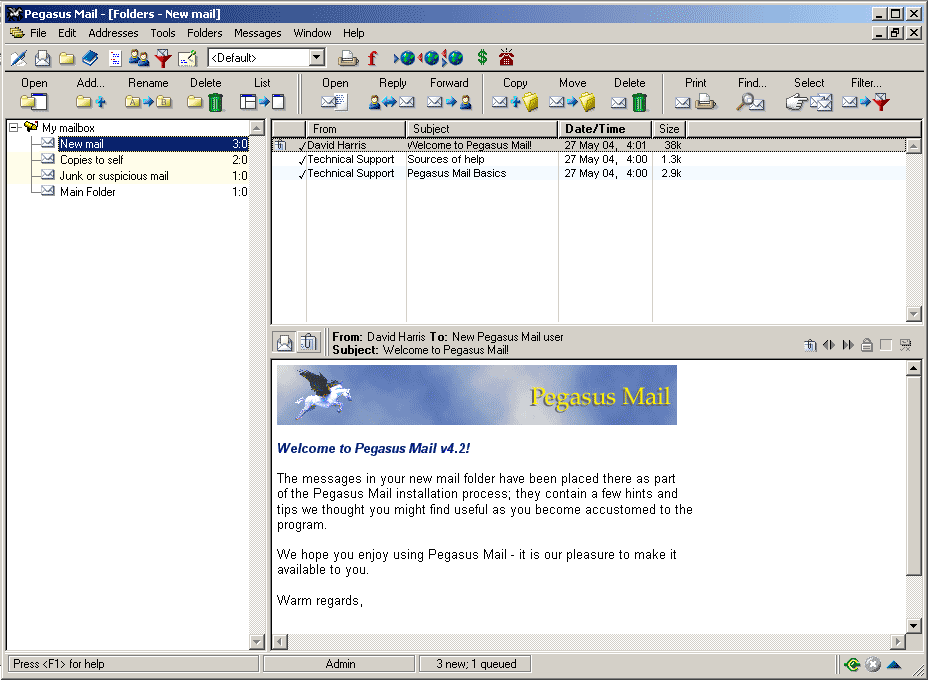This screenshot has height=680, width=928.
Task: Open address books blue book icon
Action: pyautogui.click(x=90, y=58)
